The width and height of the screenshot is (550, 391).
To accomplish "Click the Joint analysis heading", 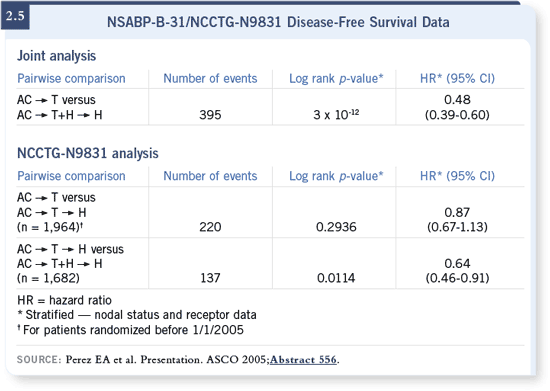I will click(56, 56).
